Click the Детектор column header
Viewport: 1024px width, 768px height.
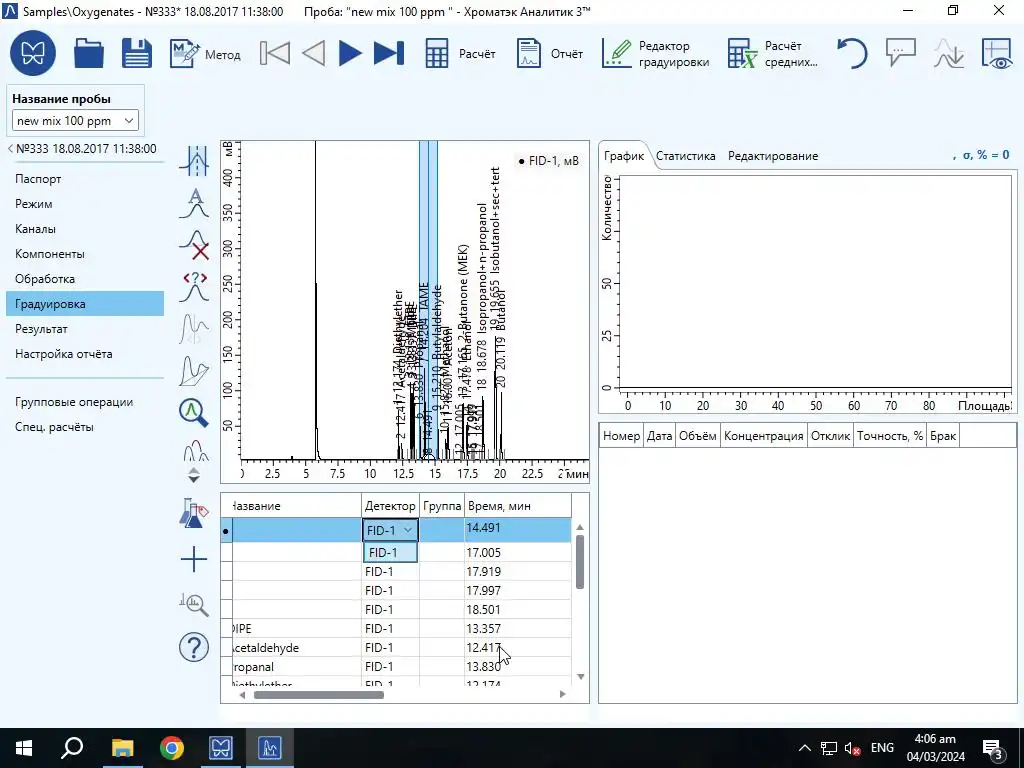point(390,506)
